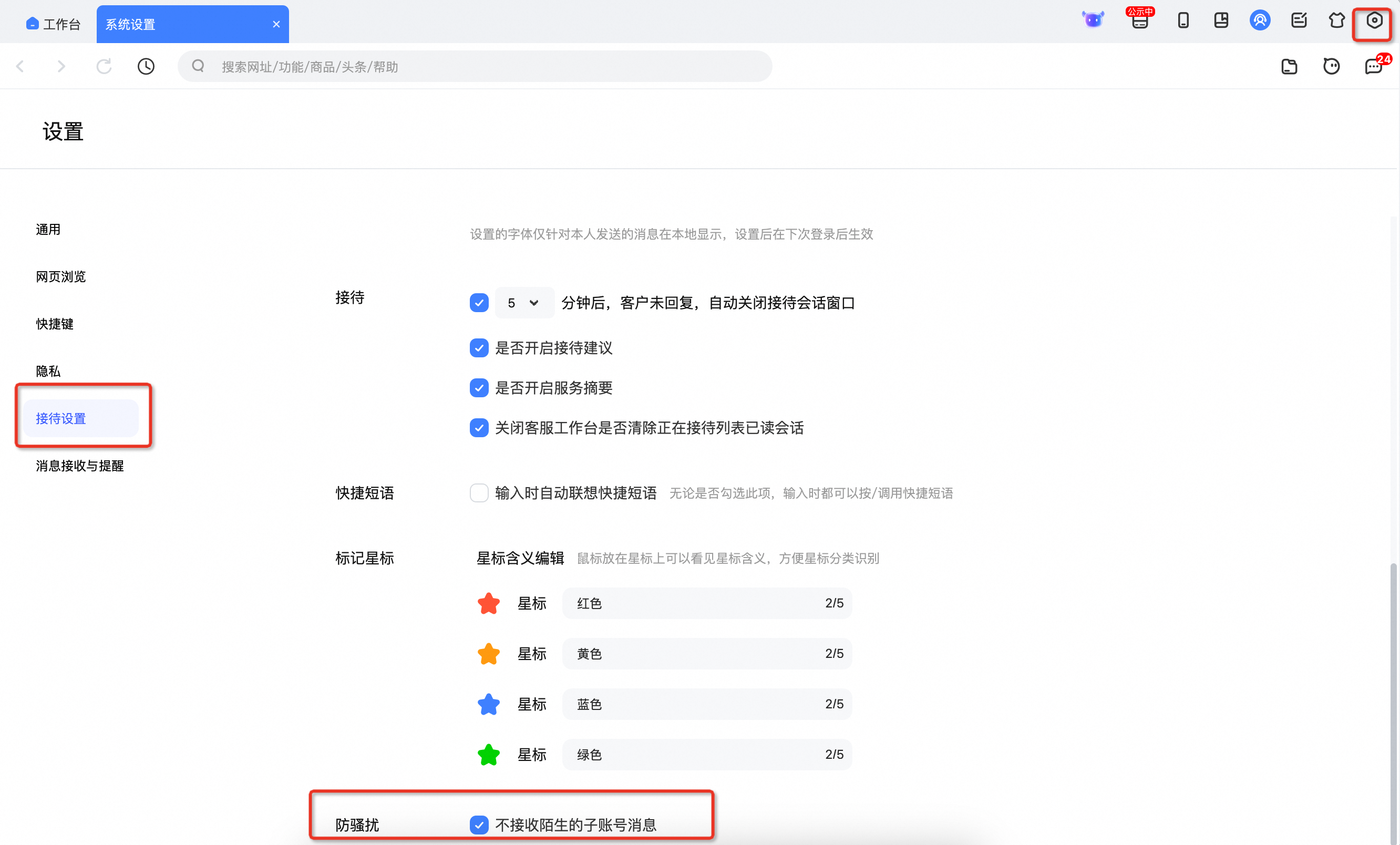
Task: Open the shirt skin theme icon
Action: tap(1336, 20)
